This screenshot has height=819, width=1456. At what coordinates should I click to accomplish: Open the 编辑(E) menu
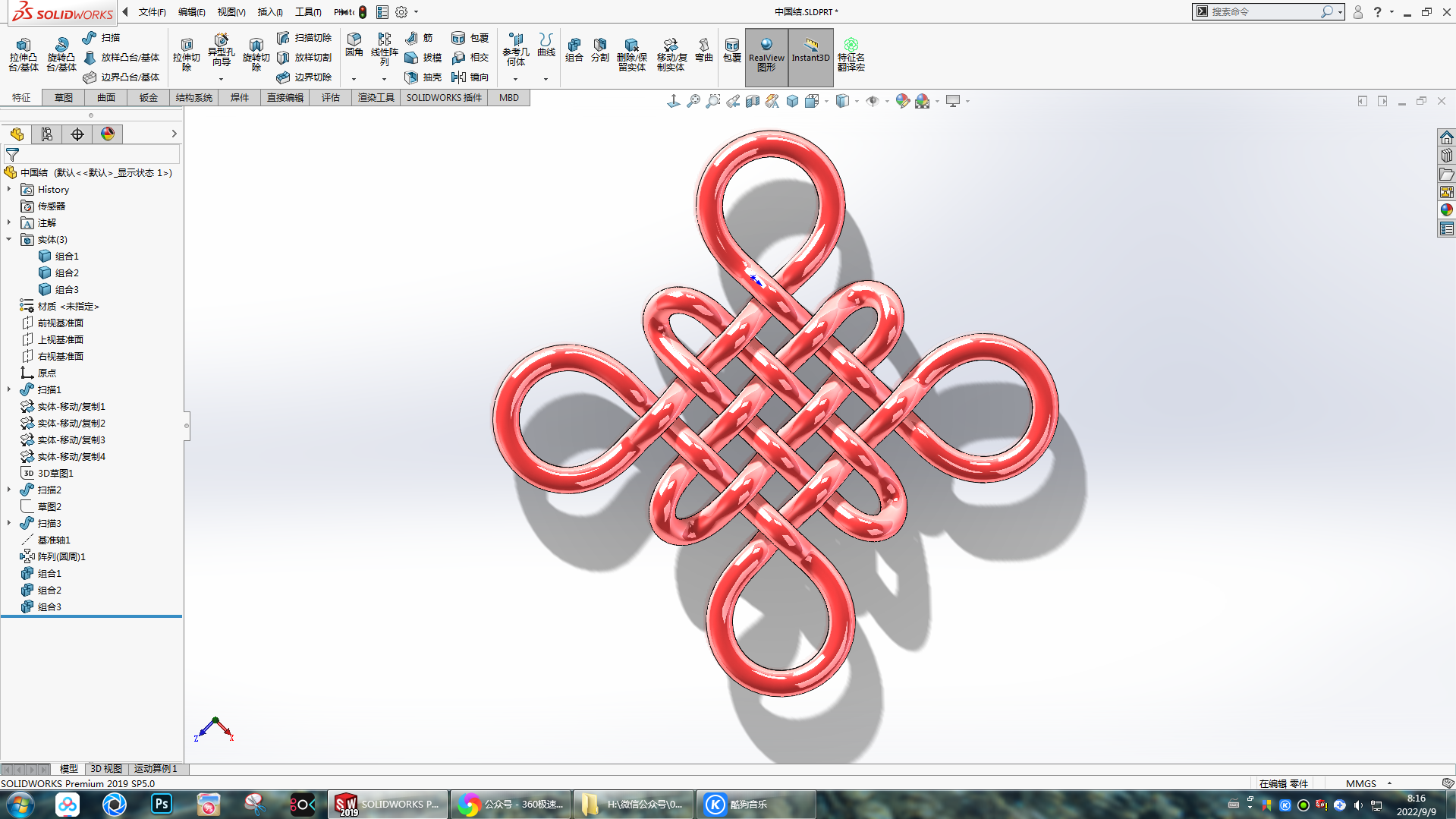(x=191, y=12)
